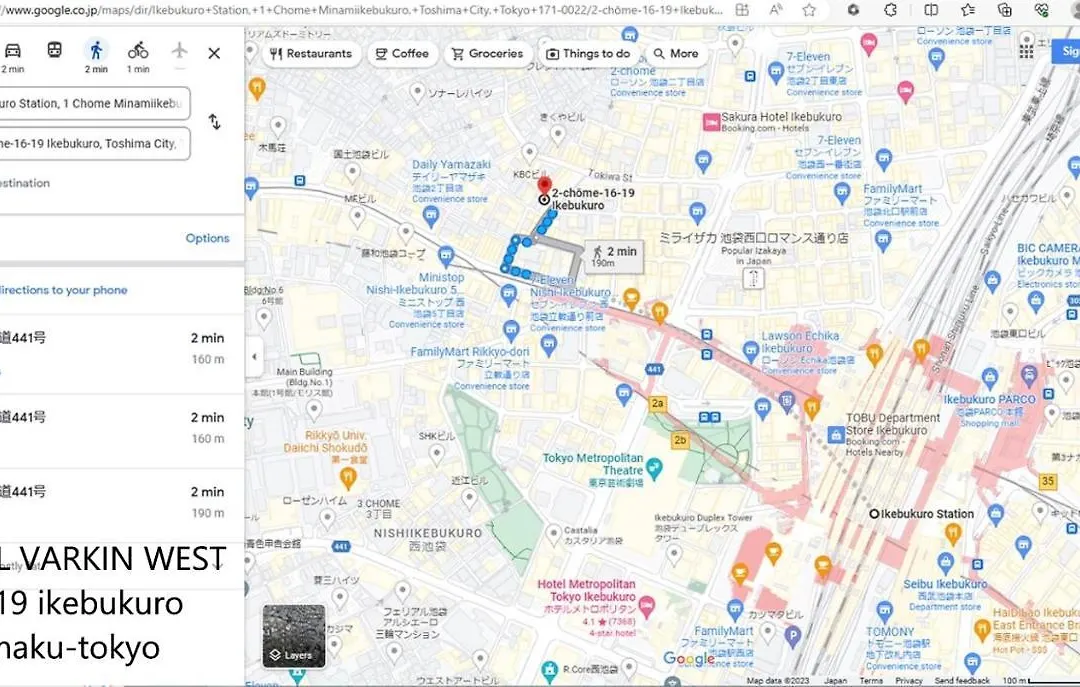The height and width of the screenshot is (687, 1080).
Task: Close the directions panel
Action: (214, 53)
